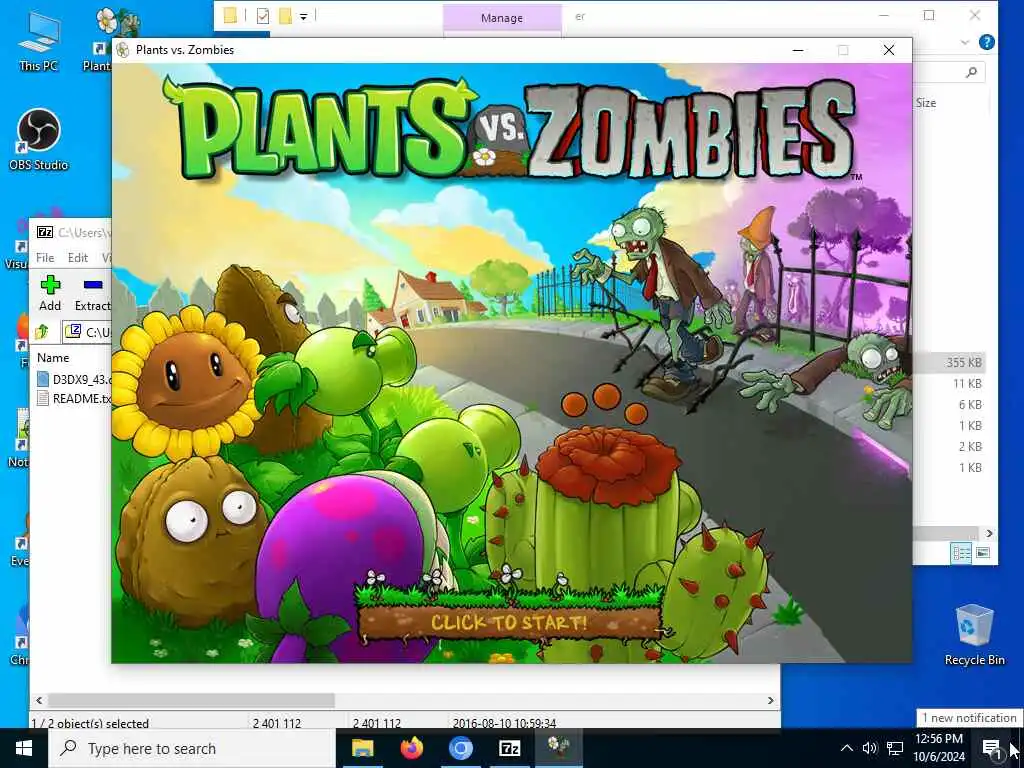Click the taskbar search box
The width and height of the screenshot is (1024, 768).
pos(192,748)
